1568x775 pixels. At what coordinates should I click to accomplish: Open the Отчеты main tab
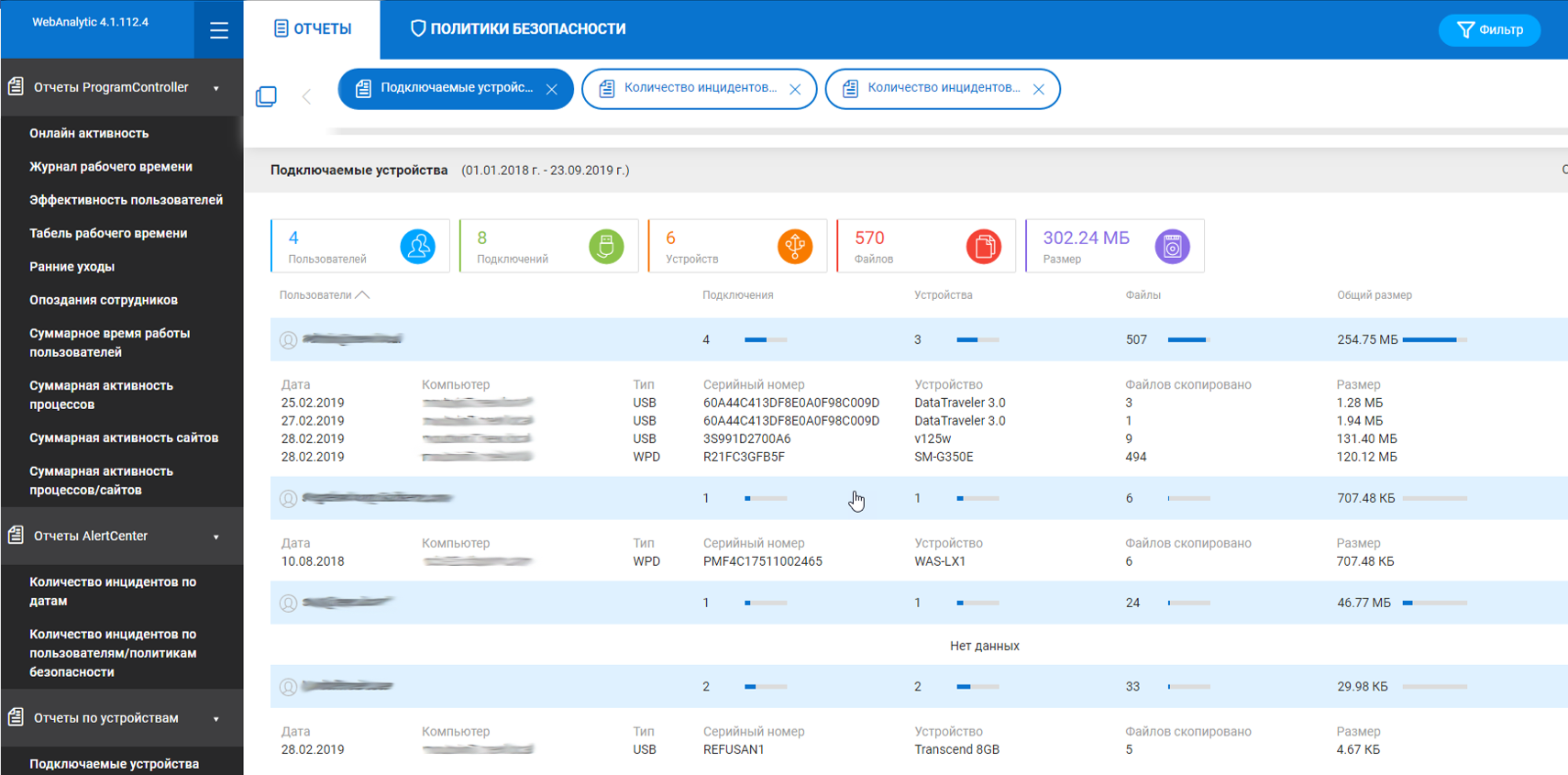coord(313,29)
